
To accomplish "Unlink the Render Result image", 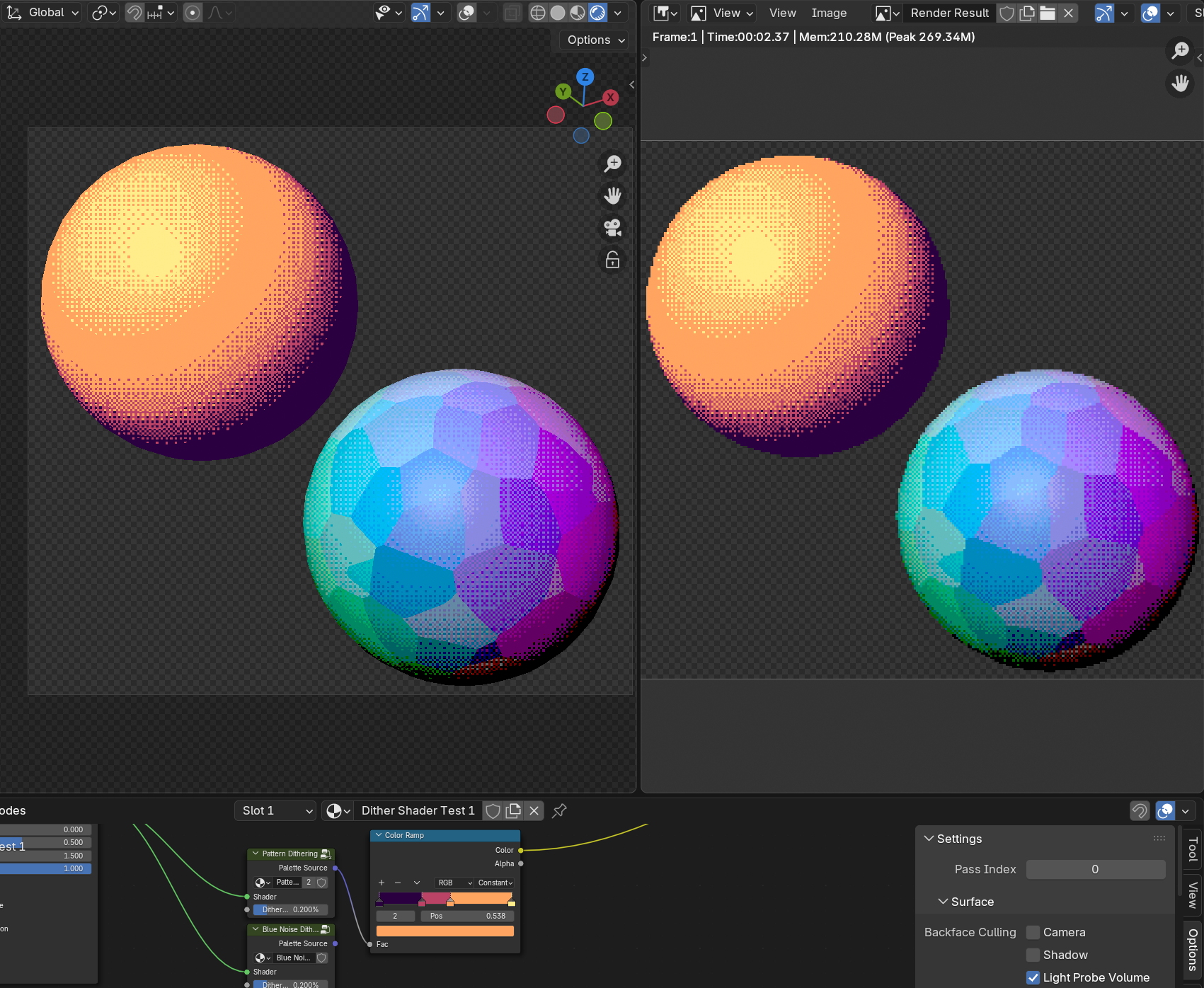I will pyautogui.click(x=1068, y=12).
